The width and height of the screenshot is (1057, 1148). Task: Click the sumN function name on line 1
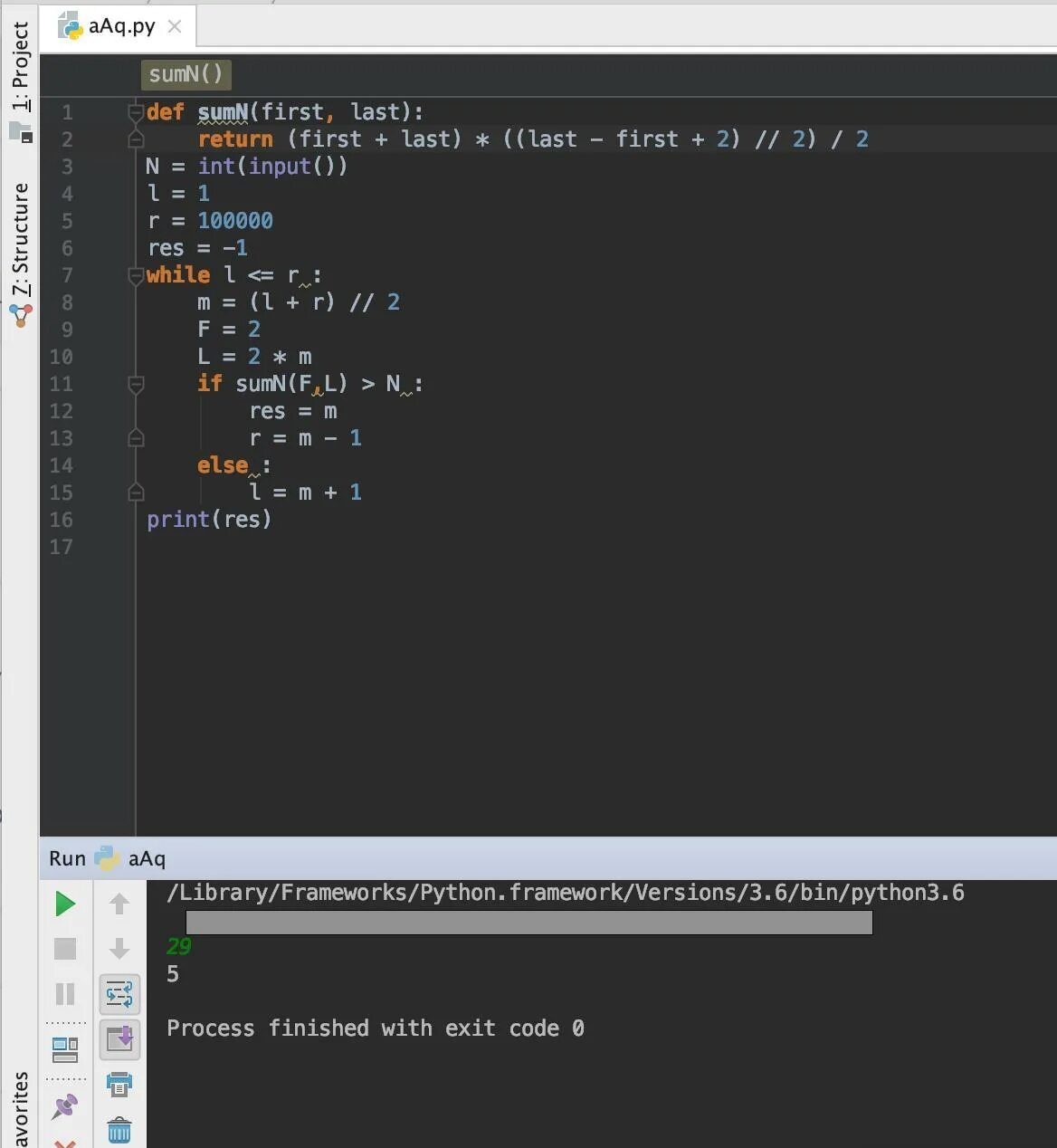click(223, 112)
